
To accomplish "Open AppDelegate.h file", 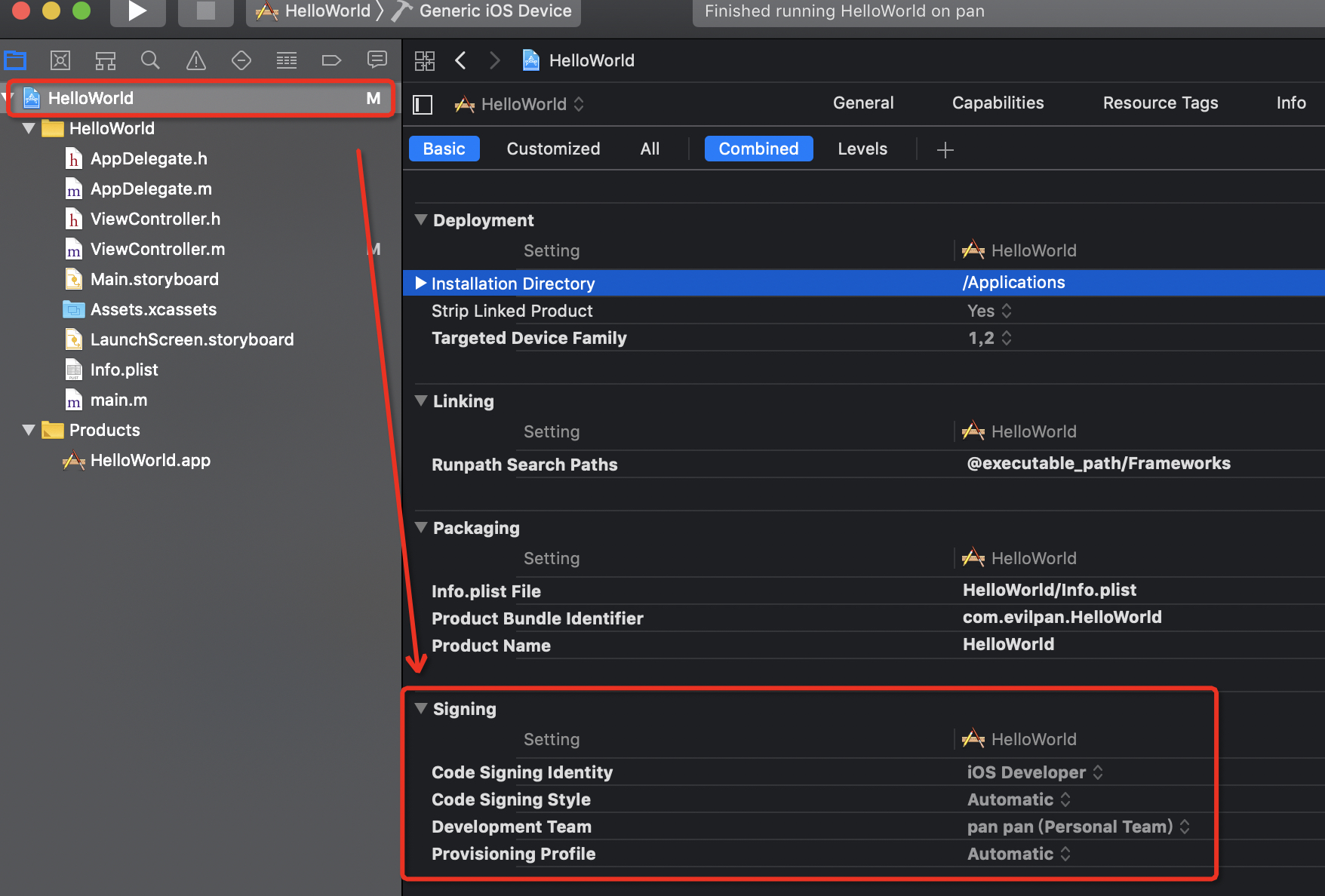I will [149, 158].
